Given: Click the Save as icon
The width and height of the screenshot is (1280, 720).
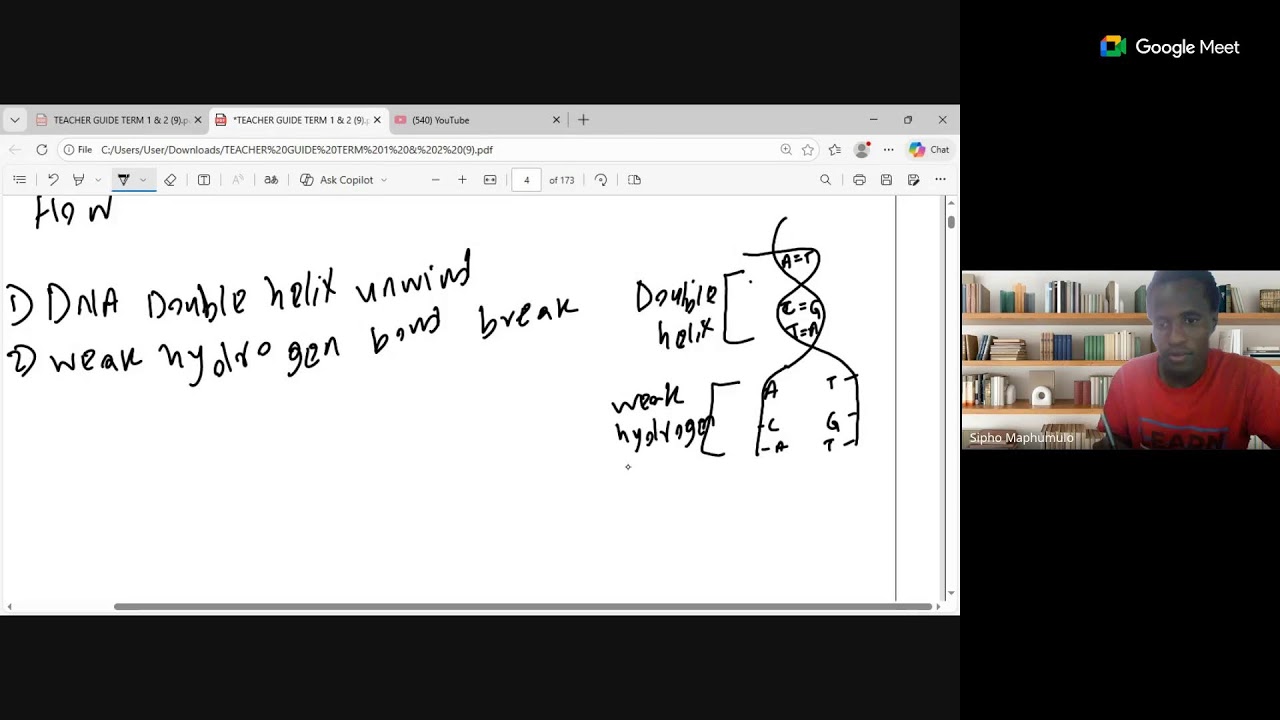Looking at the screenshot, I should (913, 180).
